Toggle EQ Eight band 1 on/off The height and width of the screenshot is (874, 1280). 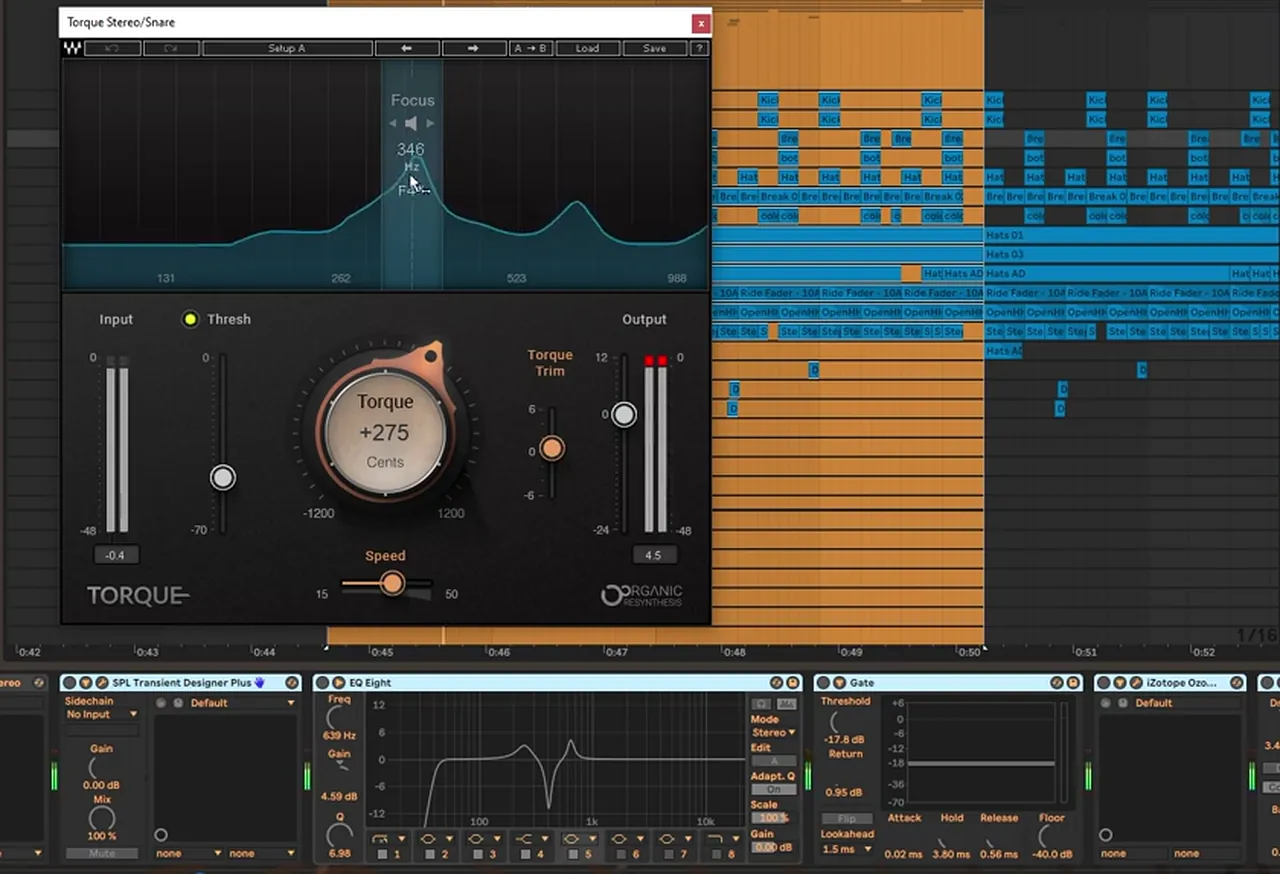[383, 855]
